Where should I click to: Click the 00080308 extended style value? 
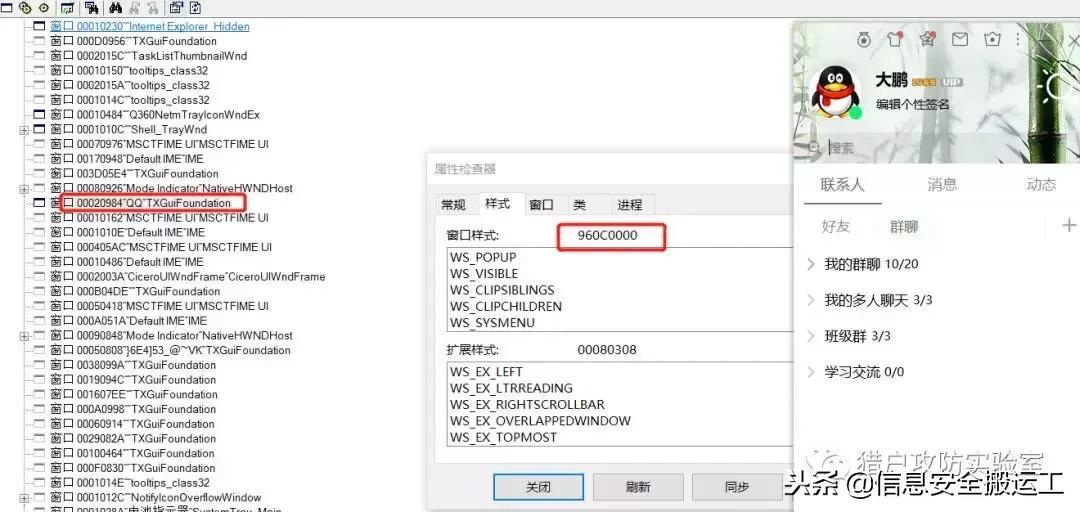pyautogui.click(x=607, y=350)
